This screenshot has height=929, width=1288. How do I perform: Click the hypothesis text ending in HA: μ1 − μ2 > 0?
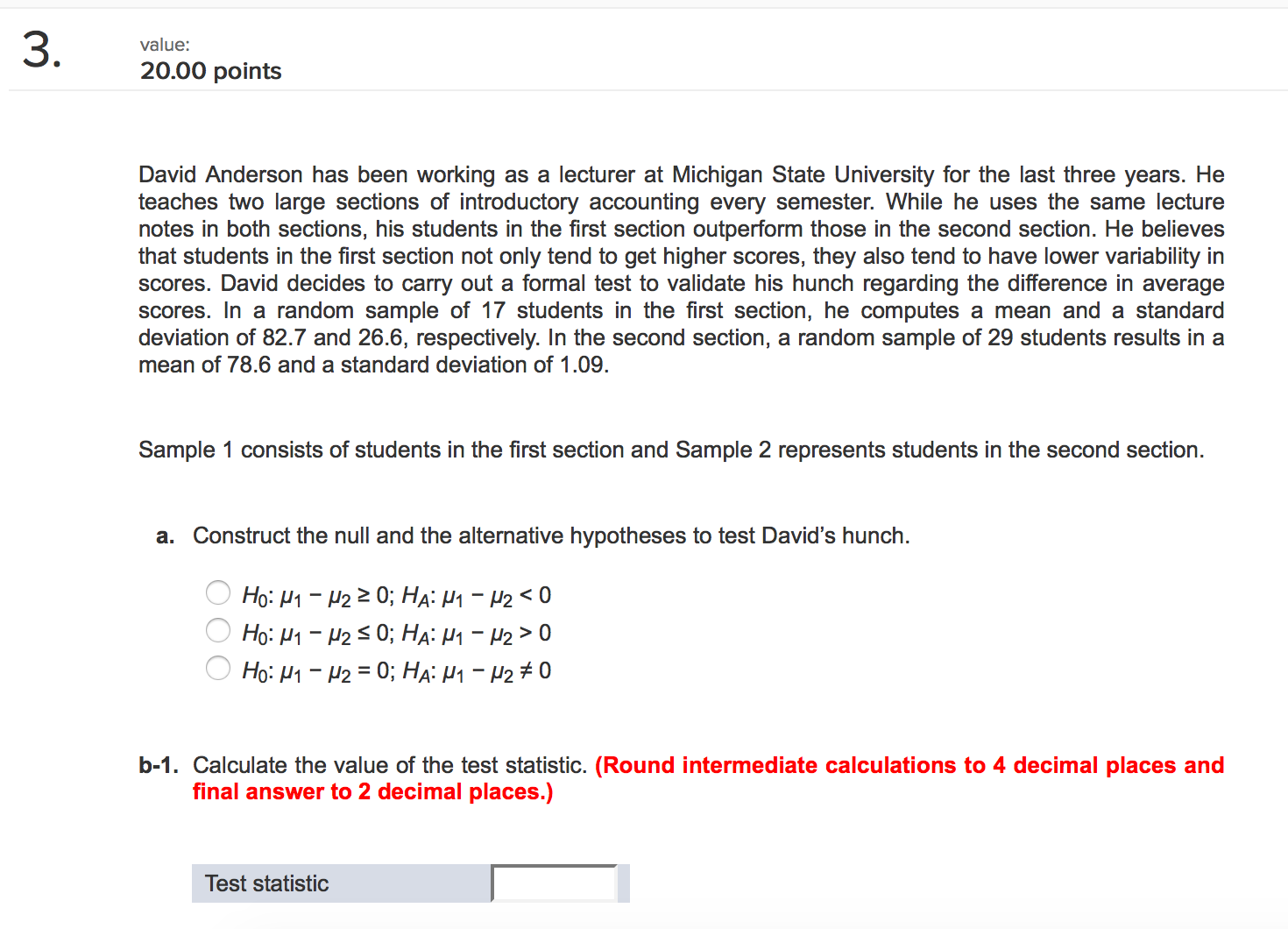397,634
